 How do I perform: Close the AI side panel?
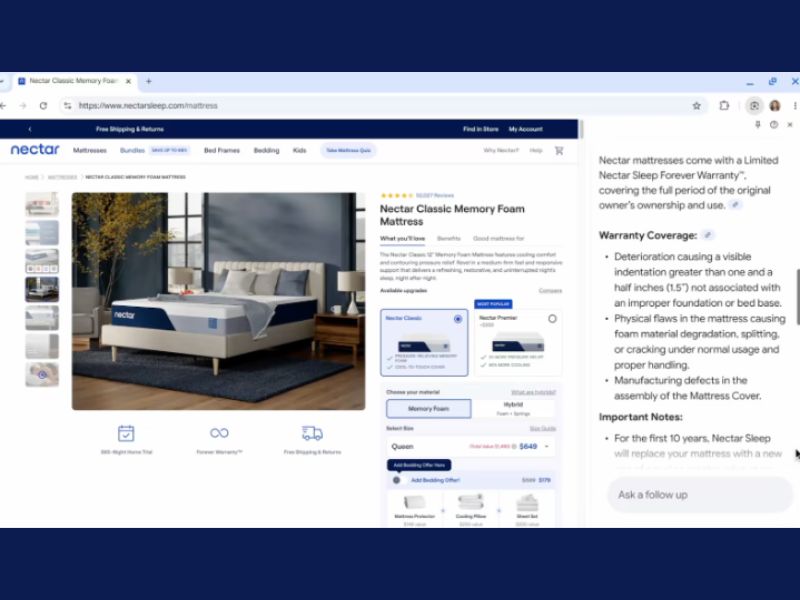tap(789, 125)
